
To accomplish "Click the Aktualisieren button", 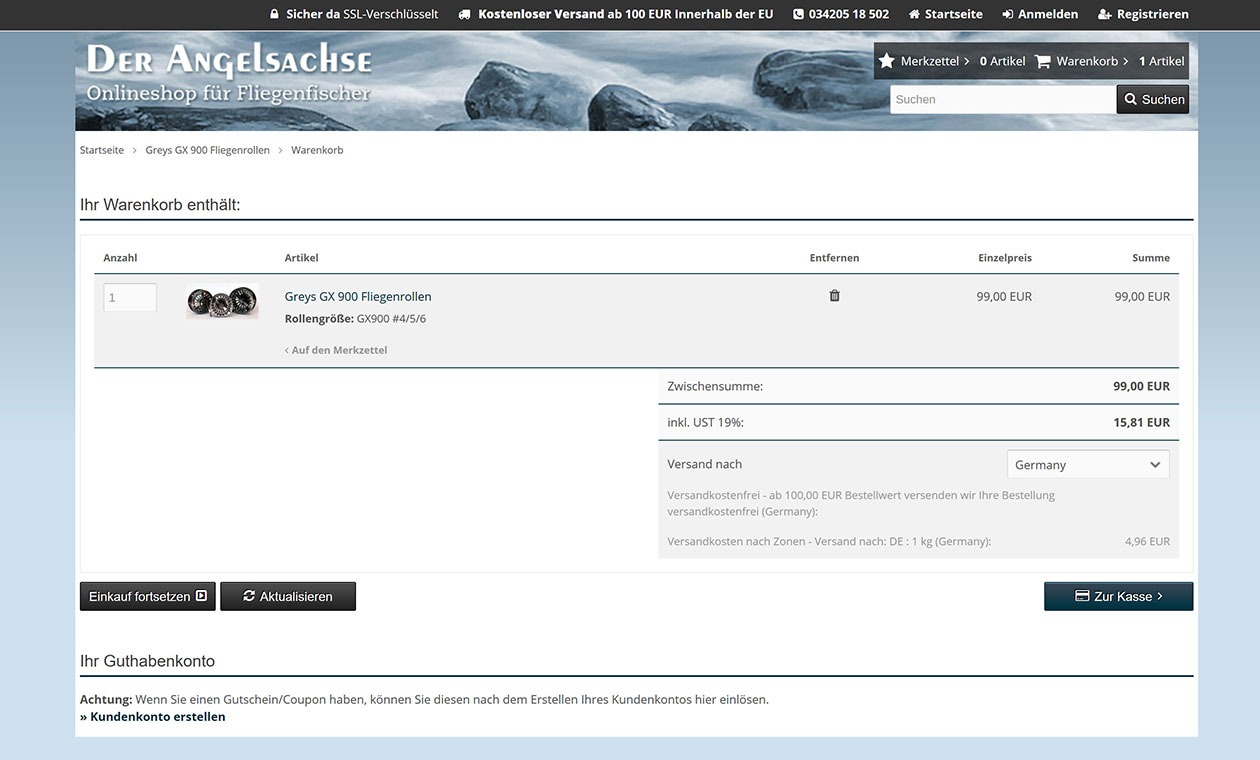I will pos(288,596).
